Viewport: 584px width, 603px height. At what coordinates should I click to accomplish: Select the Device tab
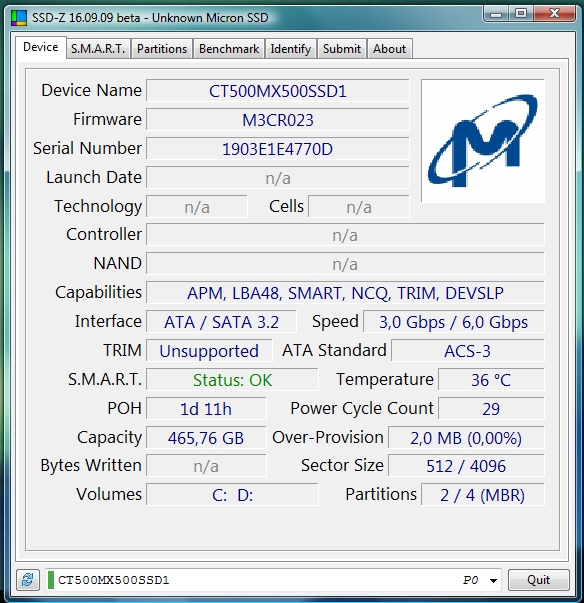tap(41, 47)
